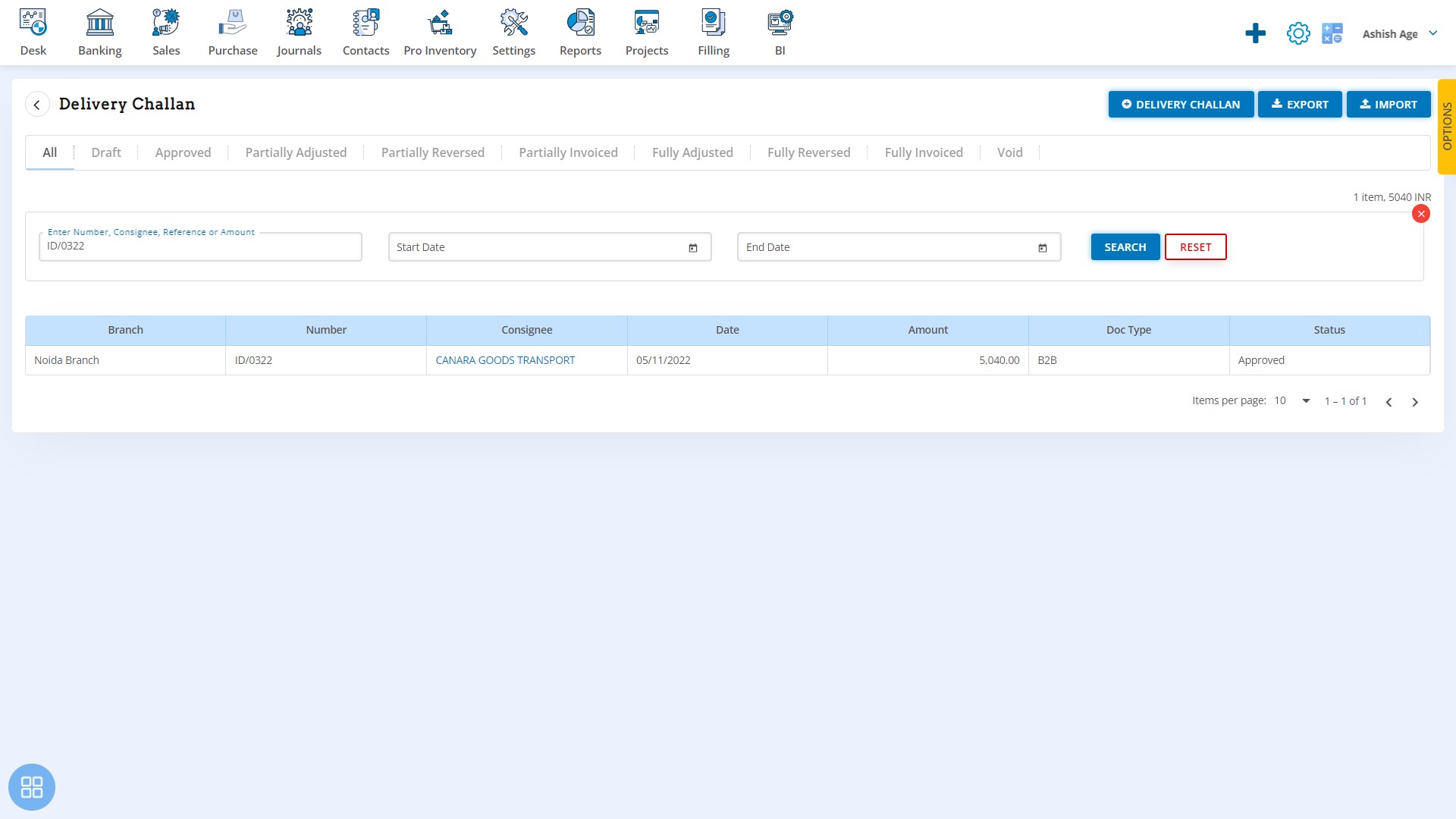1456x819 pixels.
Task: Click the DELIVERY CHALLAN button
Action: (1180, 104)
